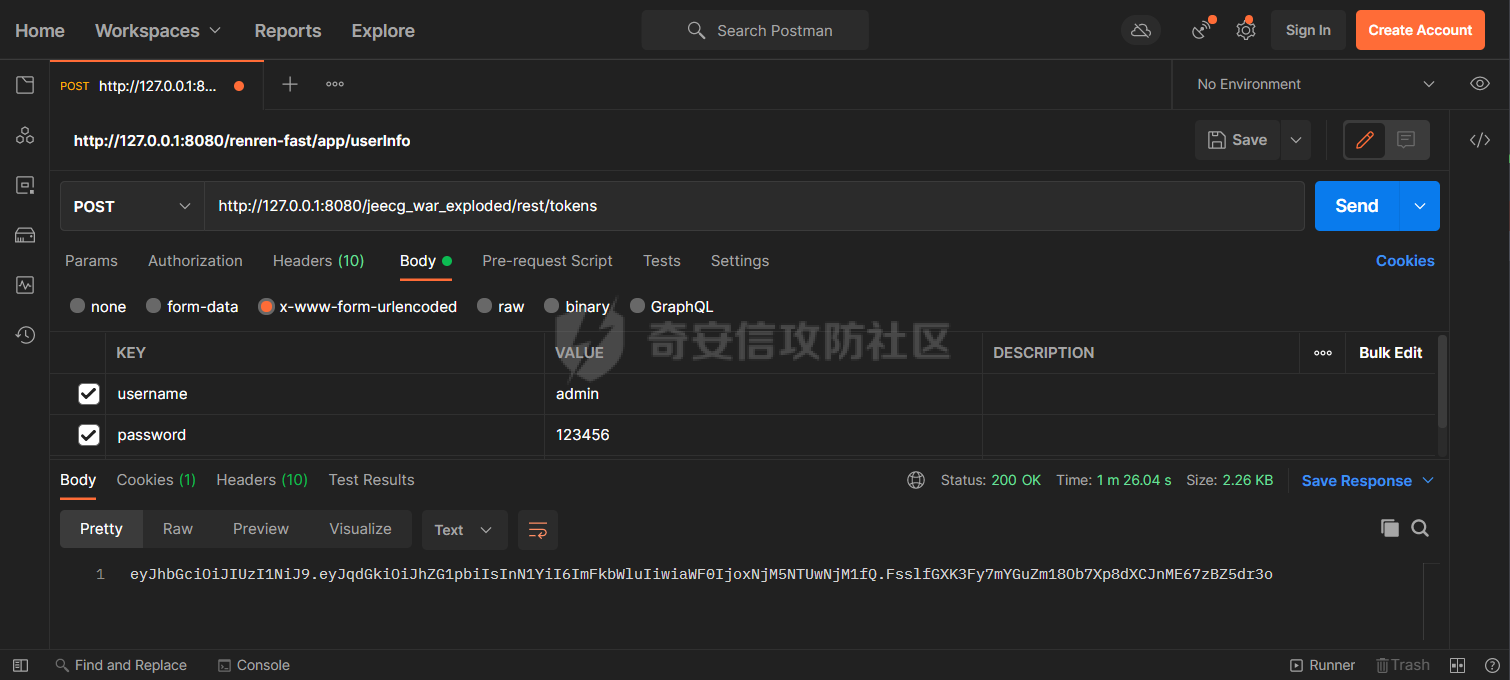Expand the Send button dropdown arrow
Viewport: 1510px width, 680px height.
[x=1419, y=206]
